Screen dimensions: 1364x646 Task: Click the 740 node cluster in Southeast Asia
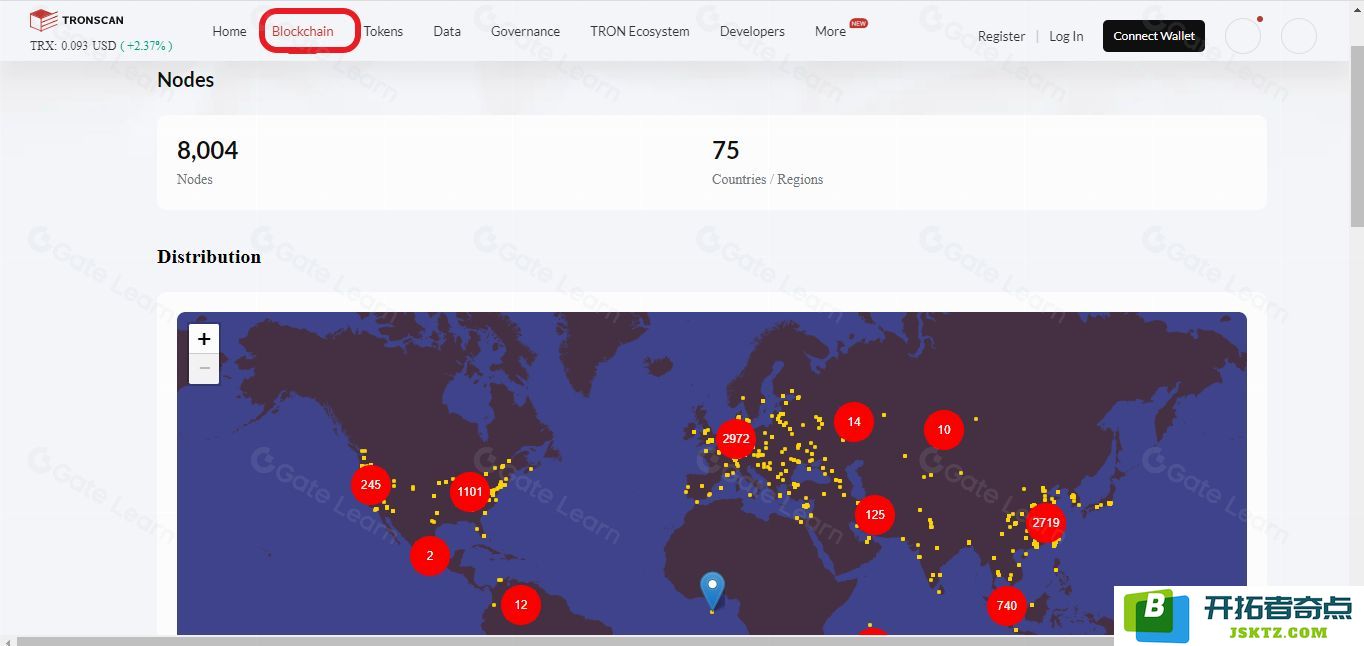pyautogui.click(x=1007, y=605)
